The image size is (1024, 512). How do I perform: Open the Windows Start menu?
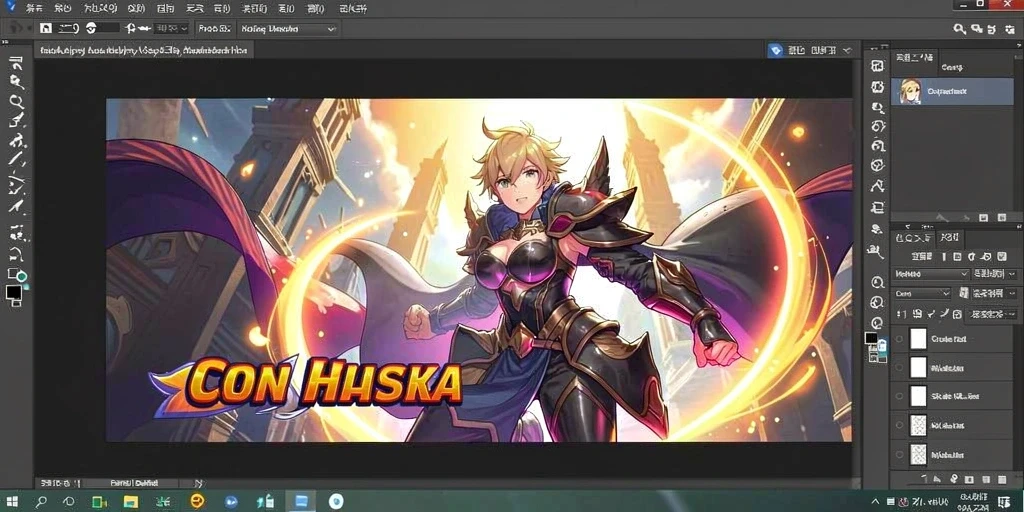coord(12,502)
